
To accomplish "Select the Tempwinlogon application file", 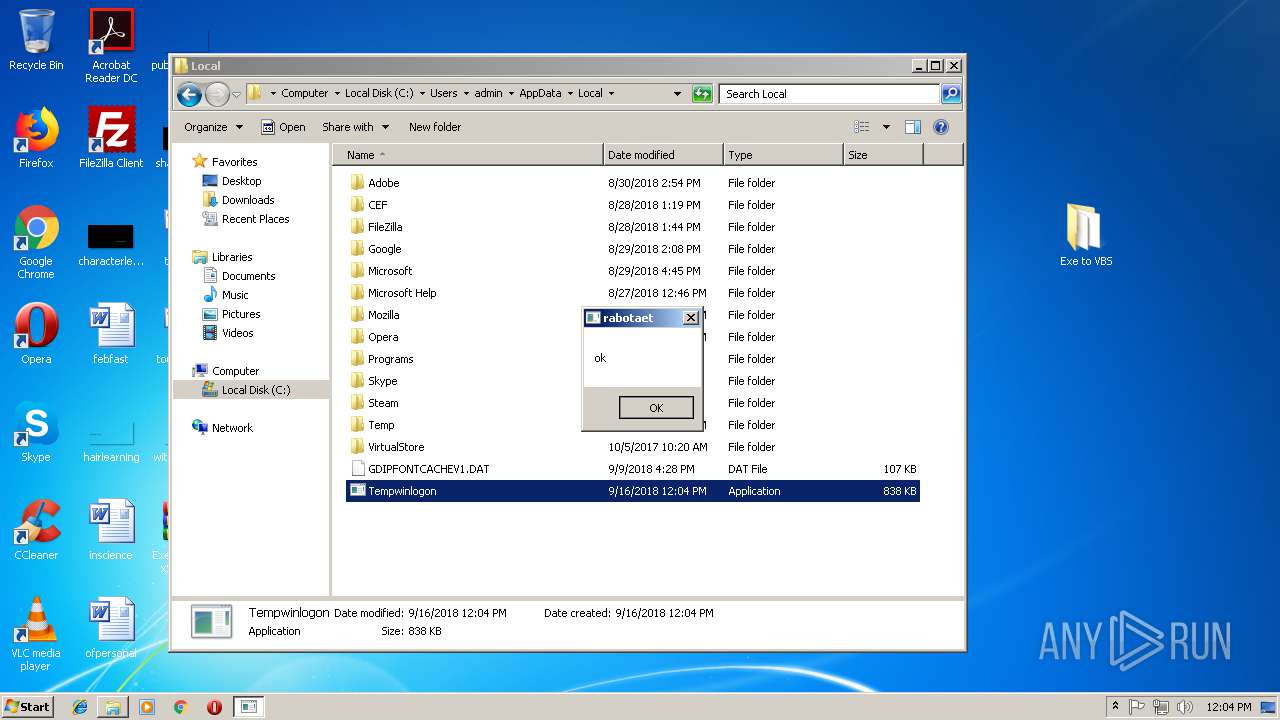I will coord(632,491).
